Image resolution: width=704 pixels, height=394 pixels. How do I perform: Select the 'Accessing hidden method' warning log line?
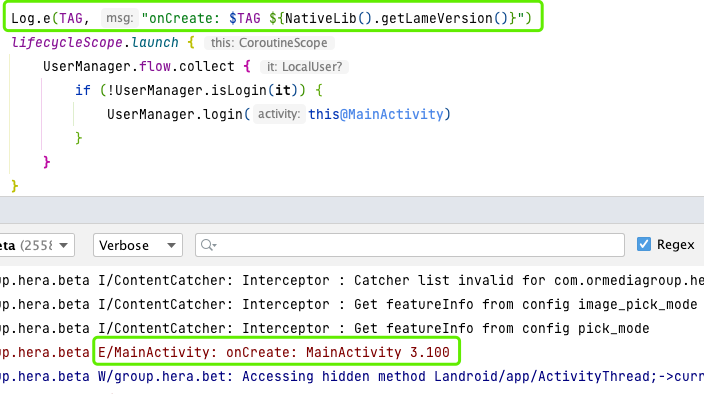pyautogui.click(x=352, y=376)
